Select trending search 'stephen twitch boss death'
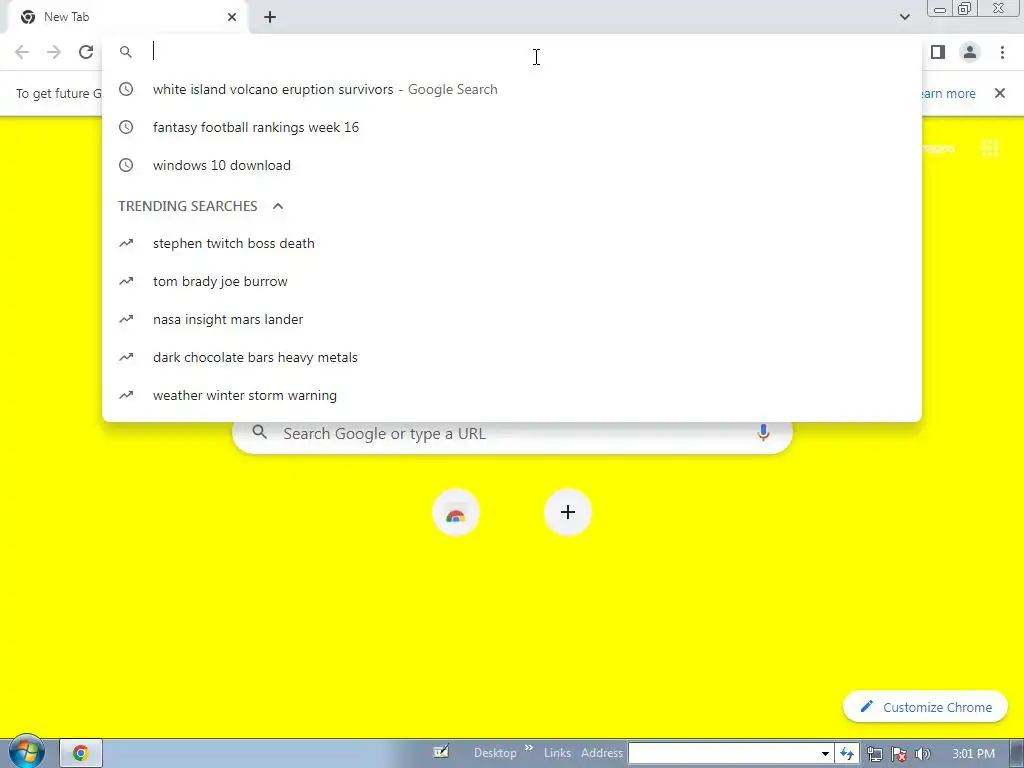 point(512,244)
